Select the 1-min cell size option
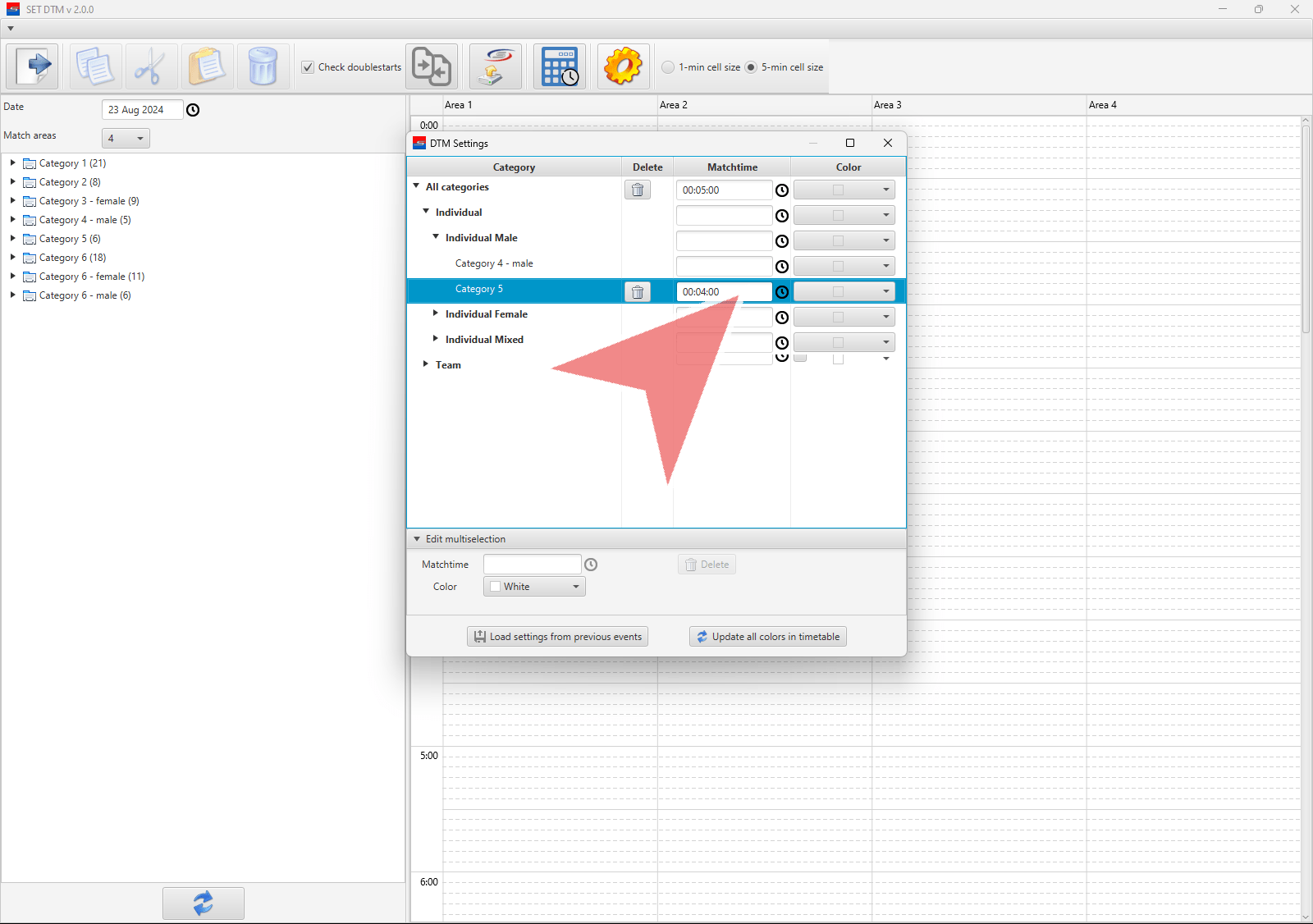 [669, 67]
